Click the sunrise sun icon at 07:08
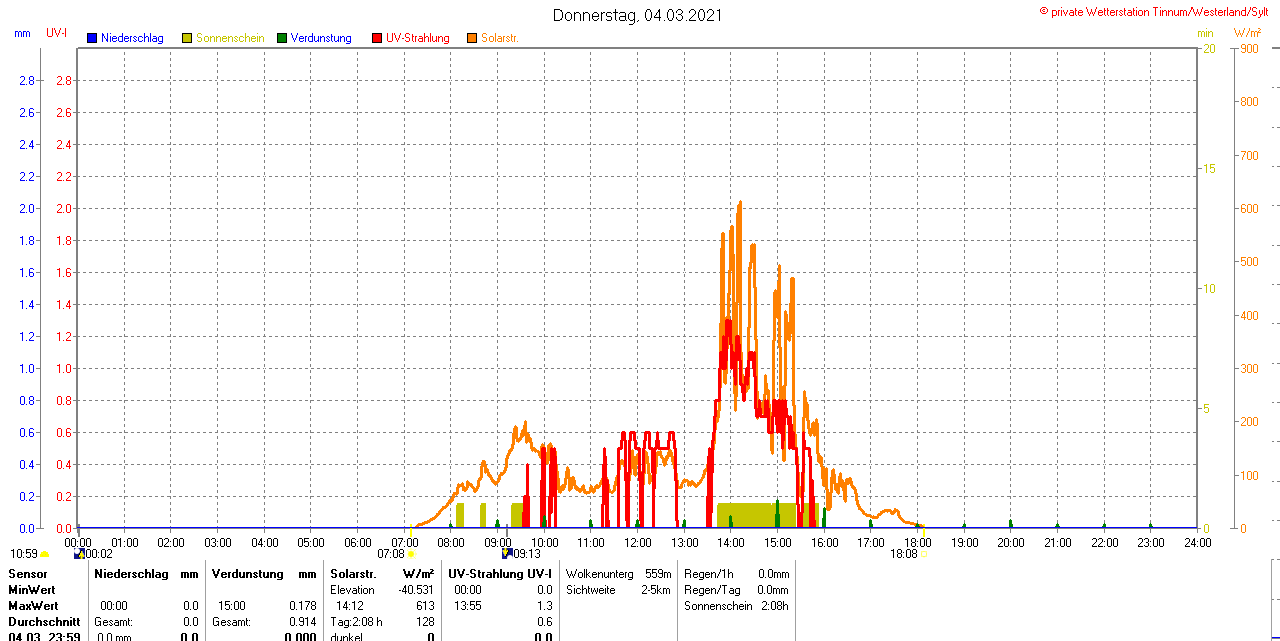1280x641 pixels. click(x=411, y=553)
